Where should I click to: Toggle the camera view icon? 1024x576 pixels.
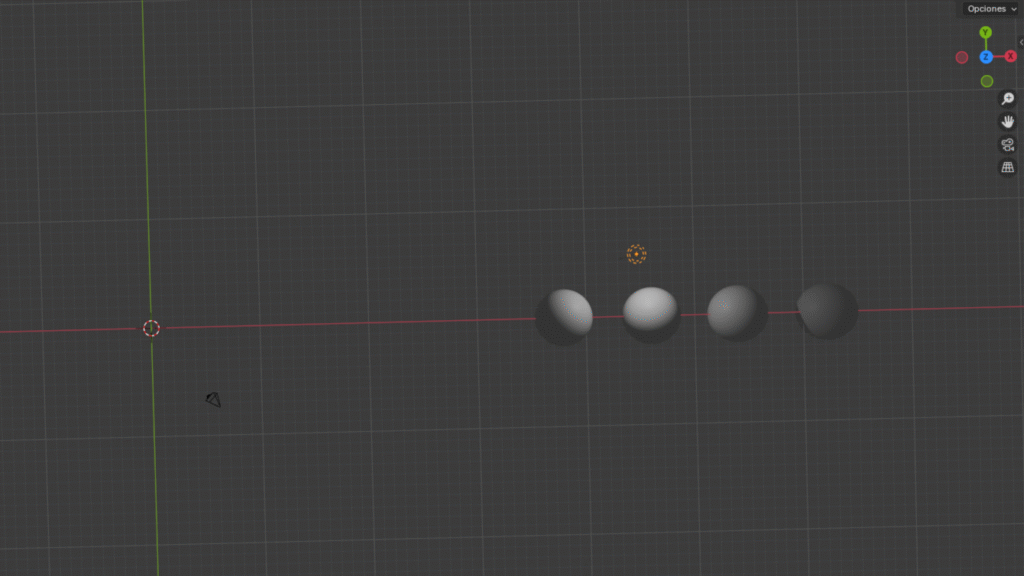click(1008, 144)
